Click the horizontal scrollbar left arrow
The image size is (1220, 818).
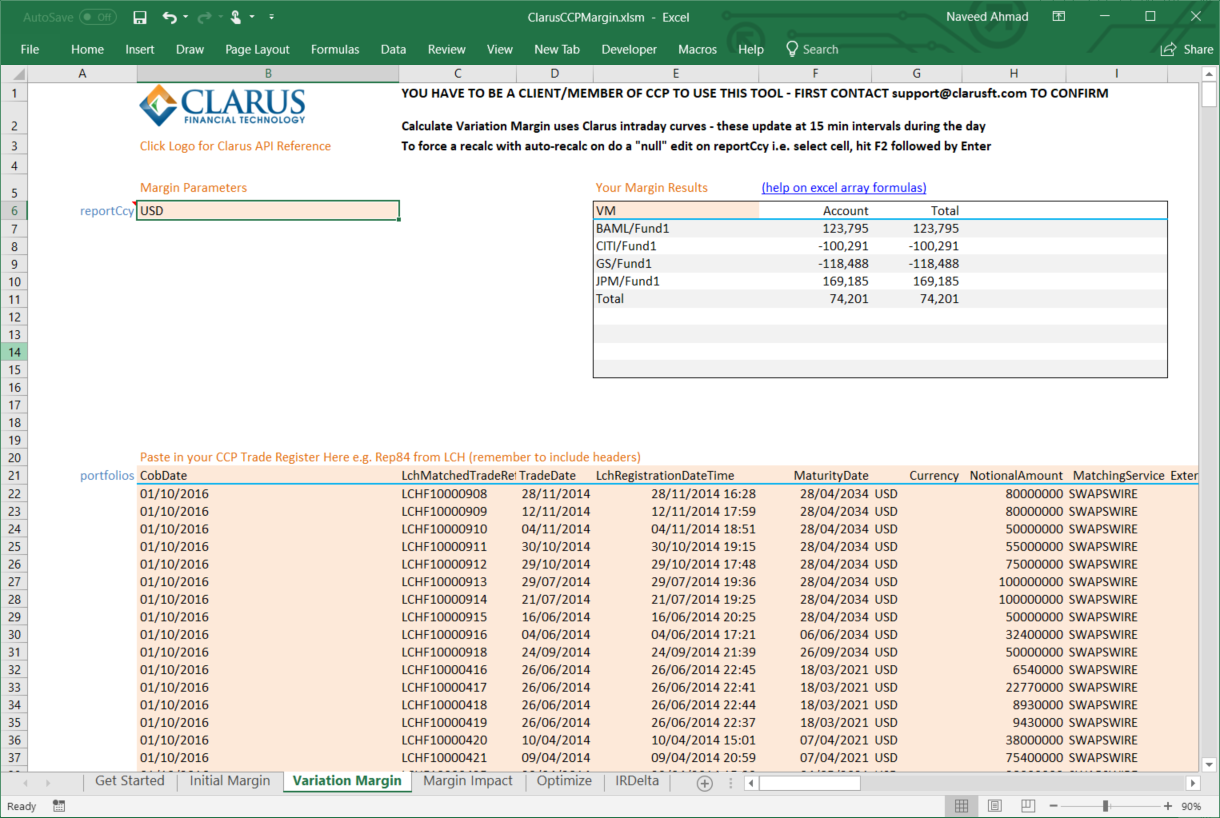(752, 783)
